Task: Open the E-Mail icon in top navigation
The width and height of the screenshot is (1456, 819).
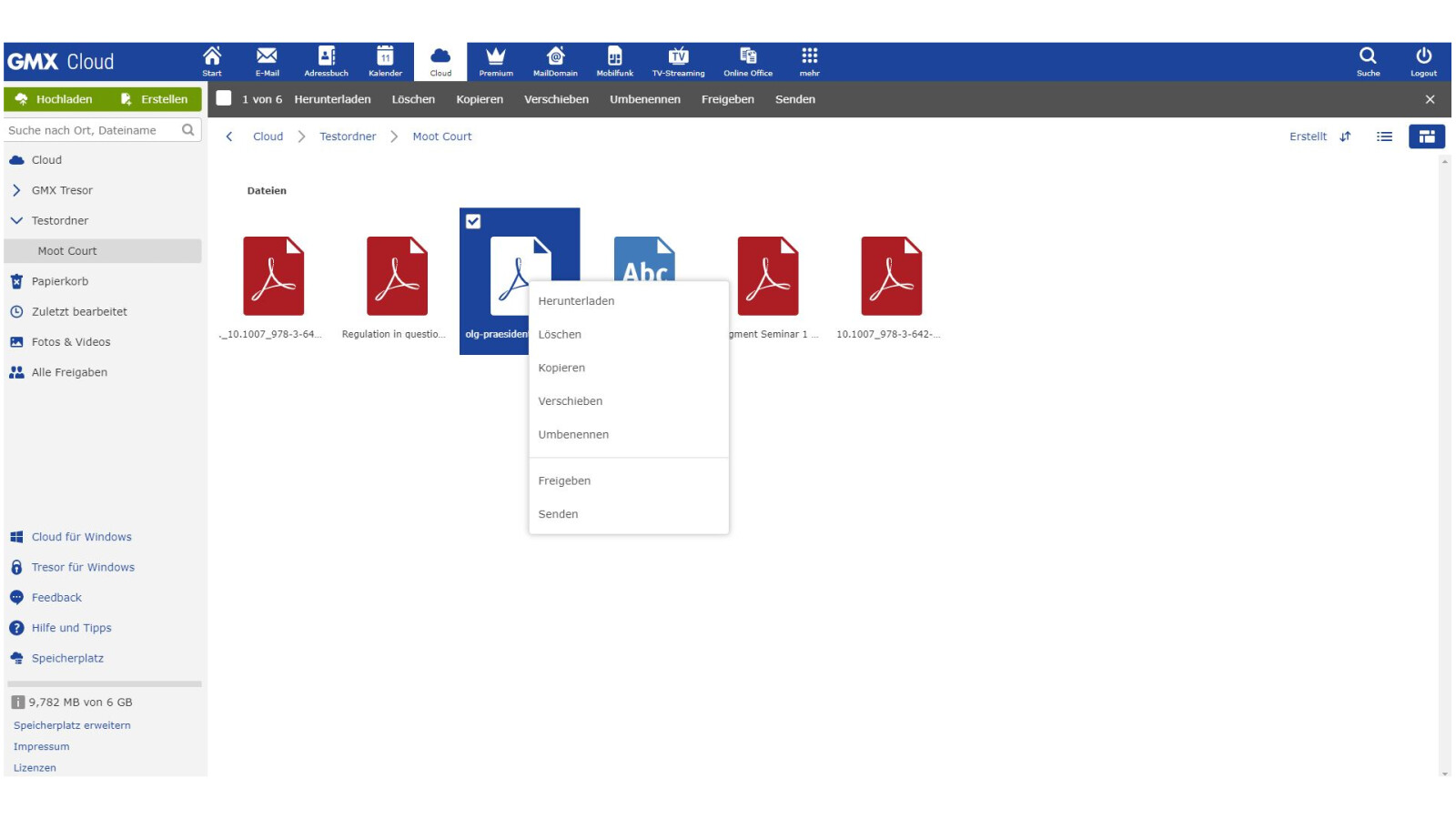Action: pos(267,61)
